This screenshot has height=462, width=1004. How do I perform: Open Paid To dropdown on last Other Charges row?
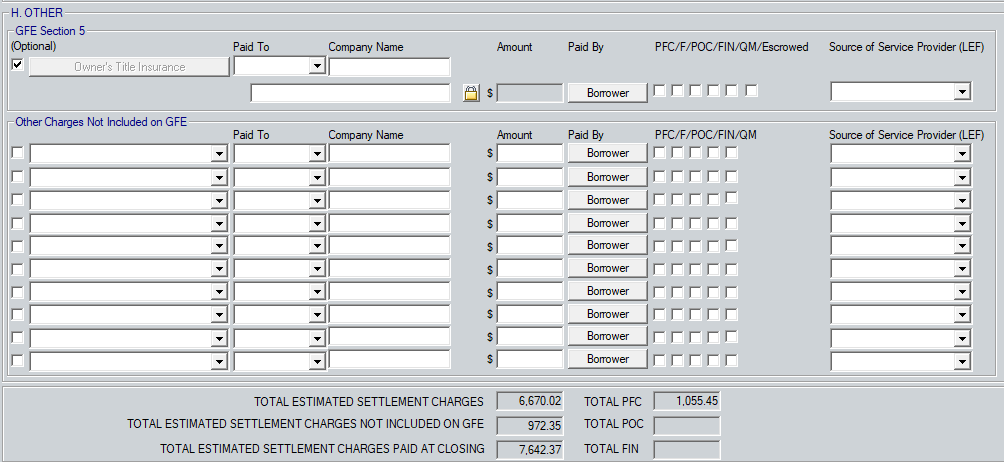click(317, 360)
